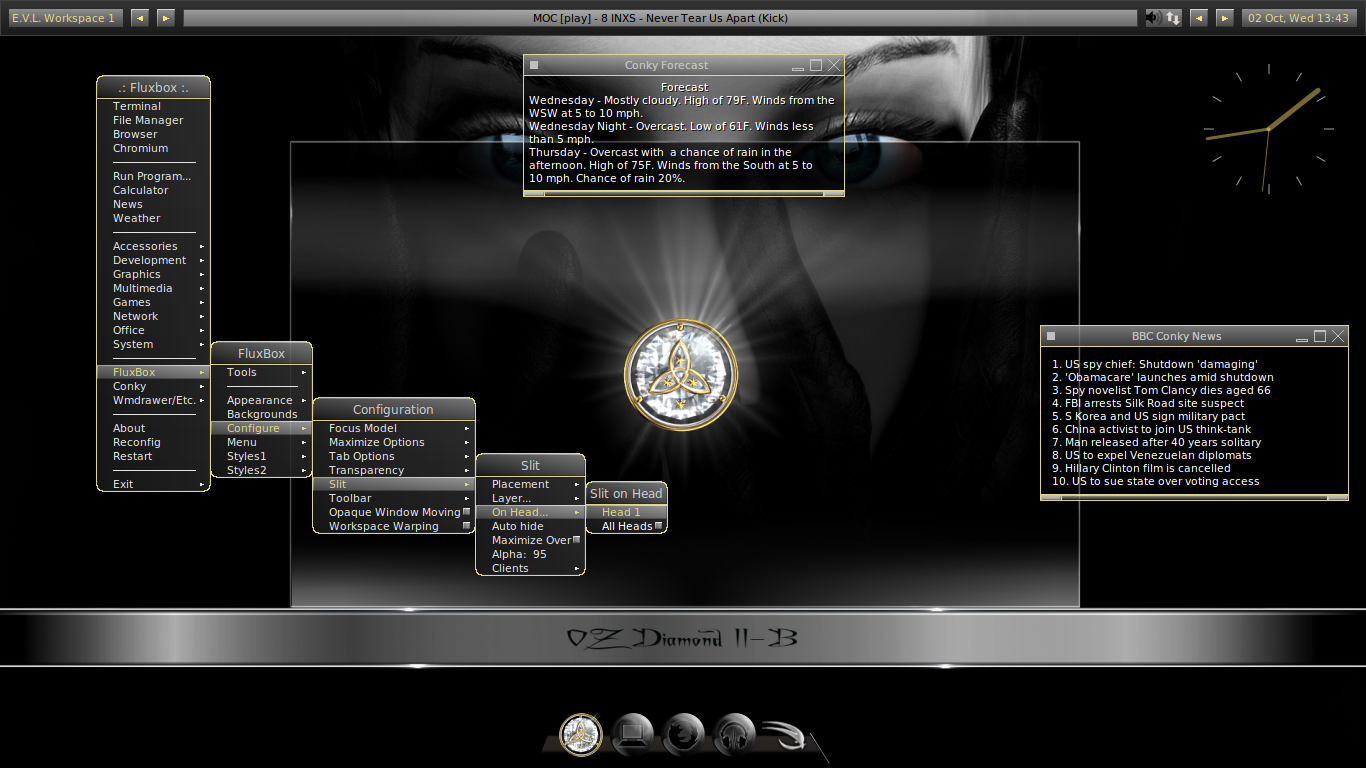Viewport: 1366px width, 768px height.
Task: Expand the Exit submenu
Action: click(x=153, y=484)
